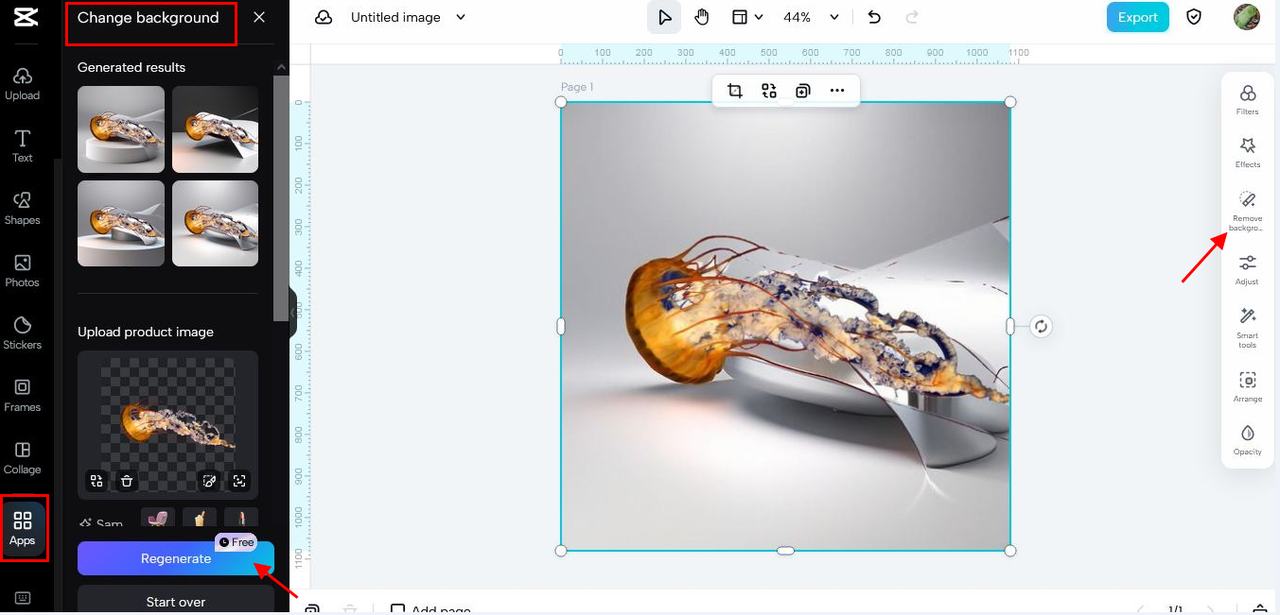Screen dimensions: 1280x615
Task: Click the Remove background tool
Action: [1247, 211]
